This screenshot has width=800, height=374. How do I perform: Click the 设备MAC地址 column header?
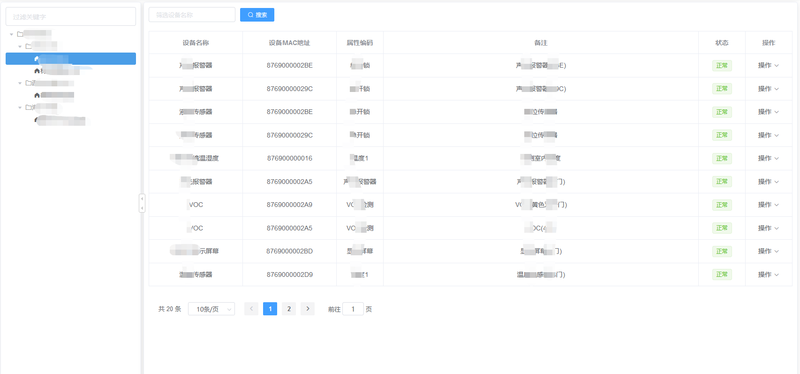289,43
